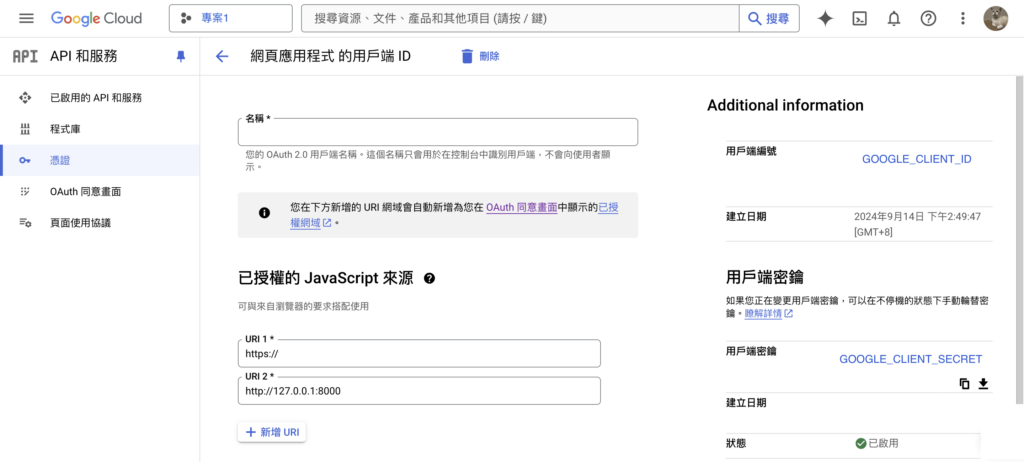Screen dimensions: 1024x462
Task: Click the back arrow button
Action: tap(222, 57)
